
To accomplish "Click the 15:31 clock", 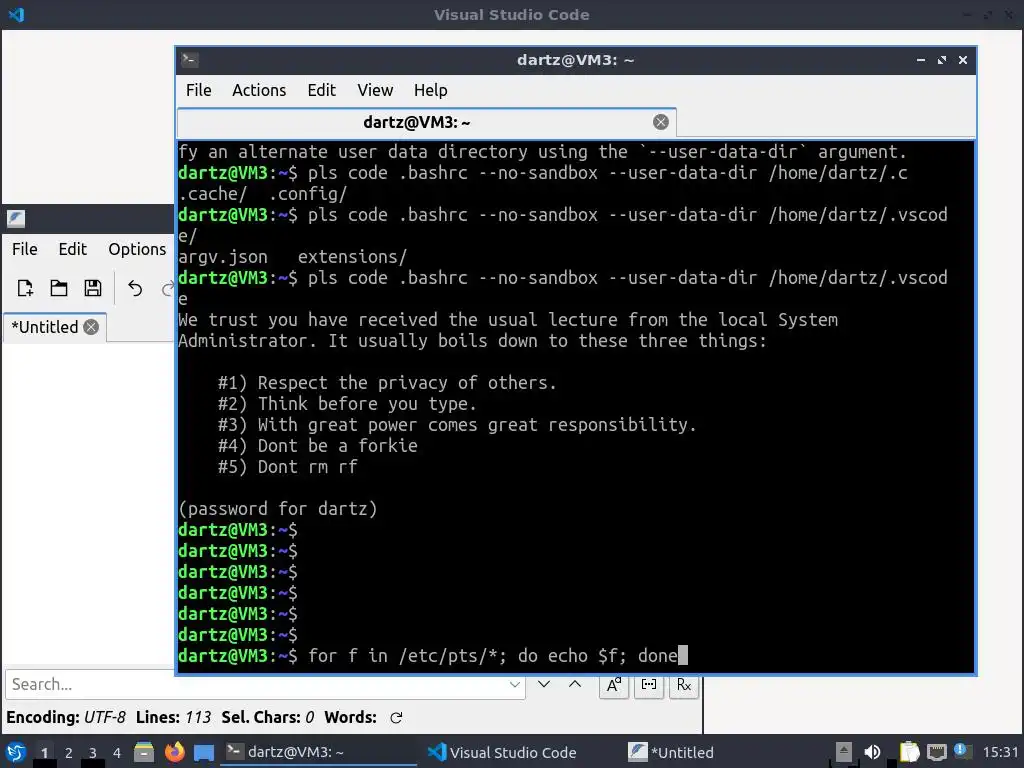I will [1000, 752].
